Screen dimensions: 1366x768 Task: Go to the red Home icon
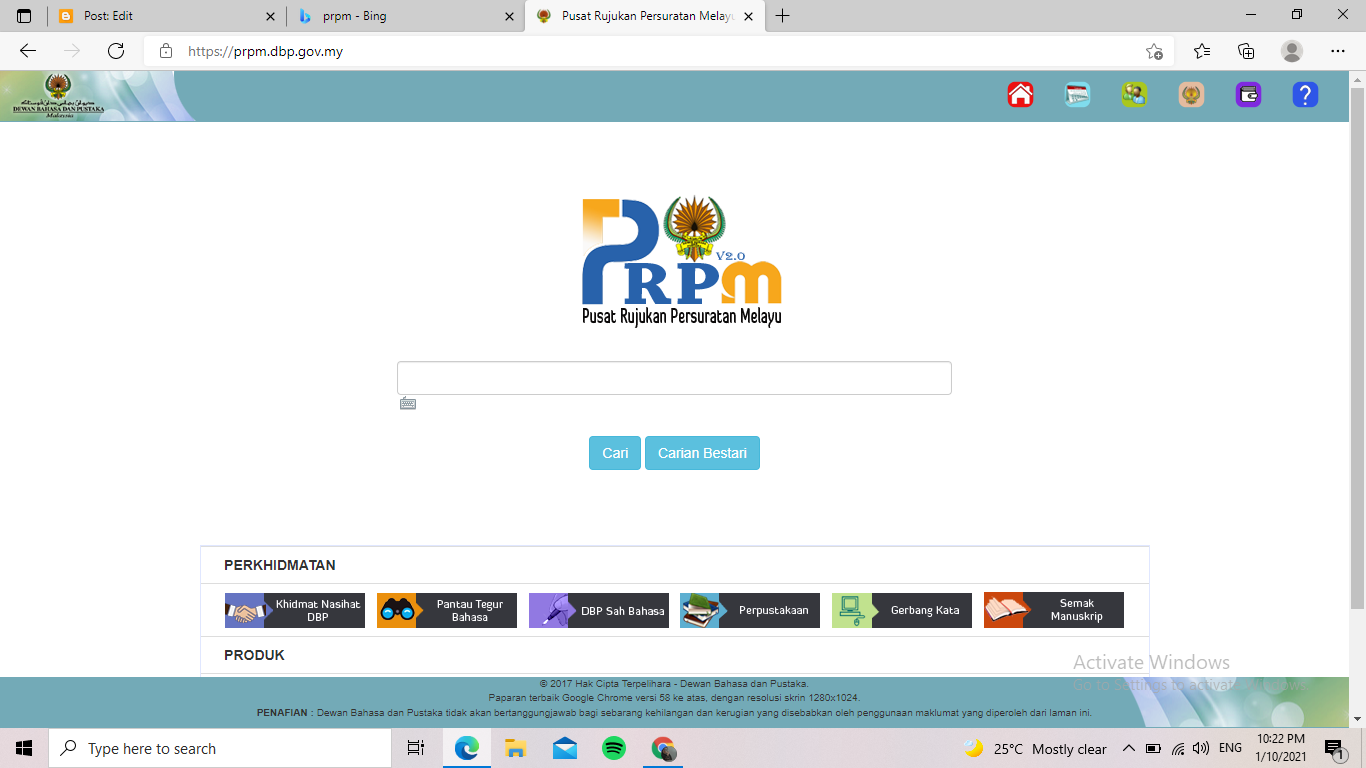click(x=1020, y=95)
